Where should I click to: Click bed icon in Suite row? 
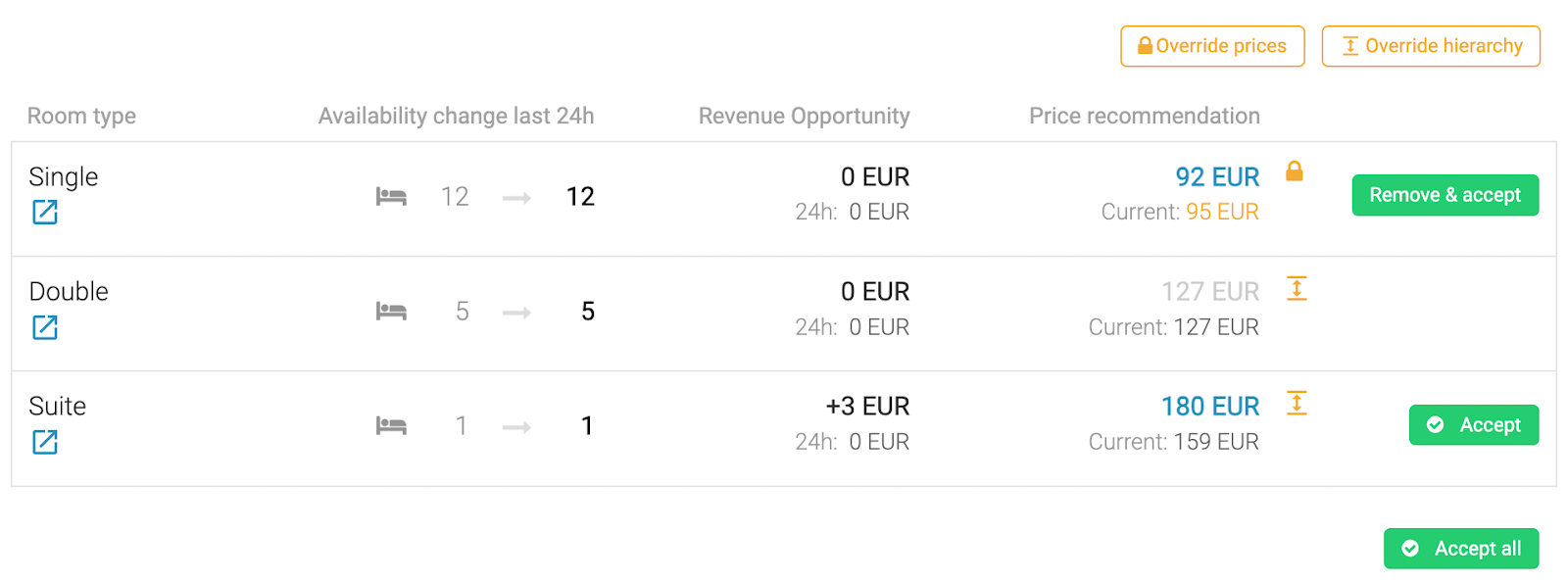pos(391,426)
